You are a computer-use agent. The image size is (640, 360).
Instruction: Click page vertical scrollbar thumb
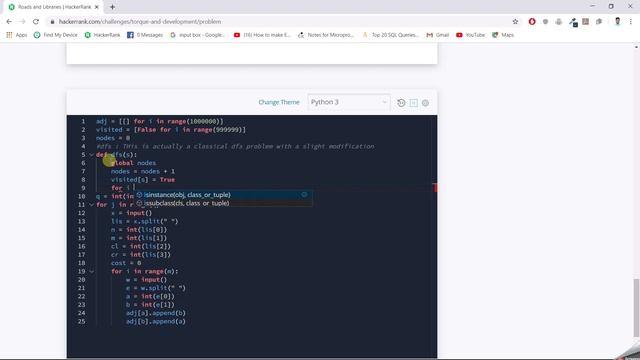click(636, 307)
